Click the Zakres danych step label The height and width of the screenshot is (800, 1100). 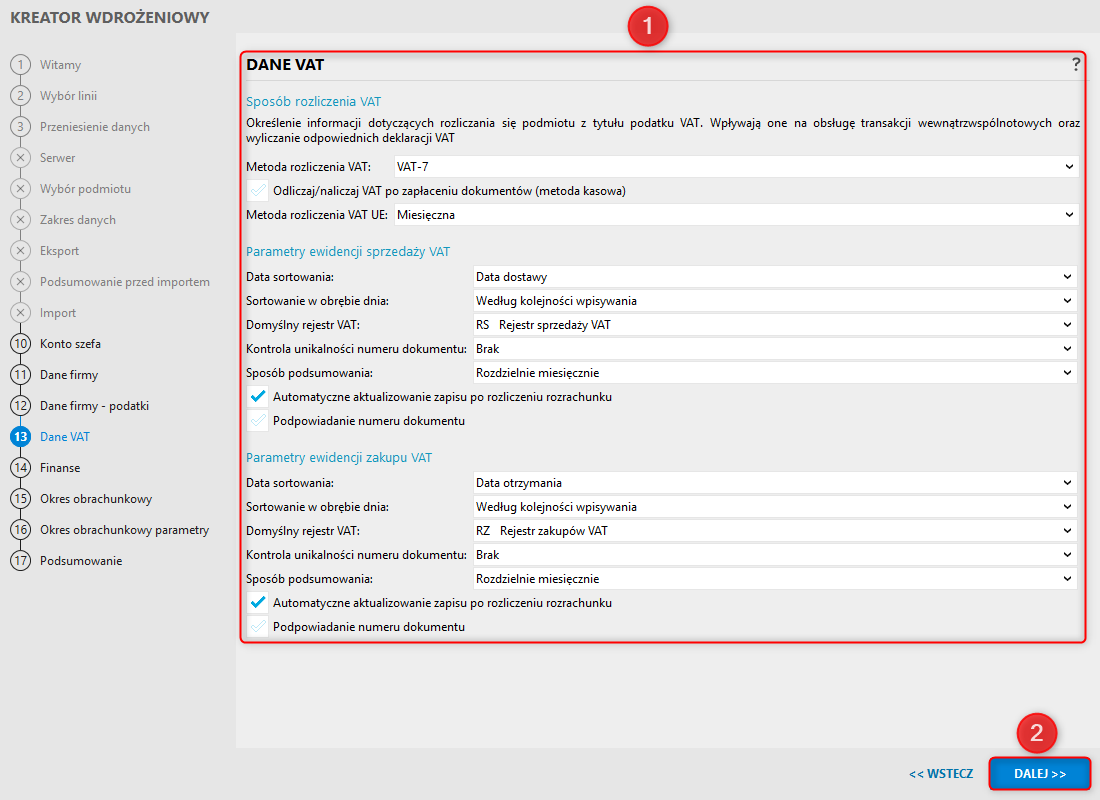(x=77, y=220)
